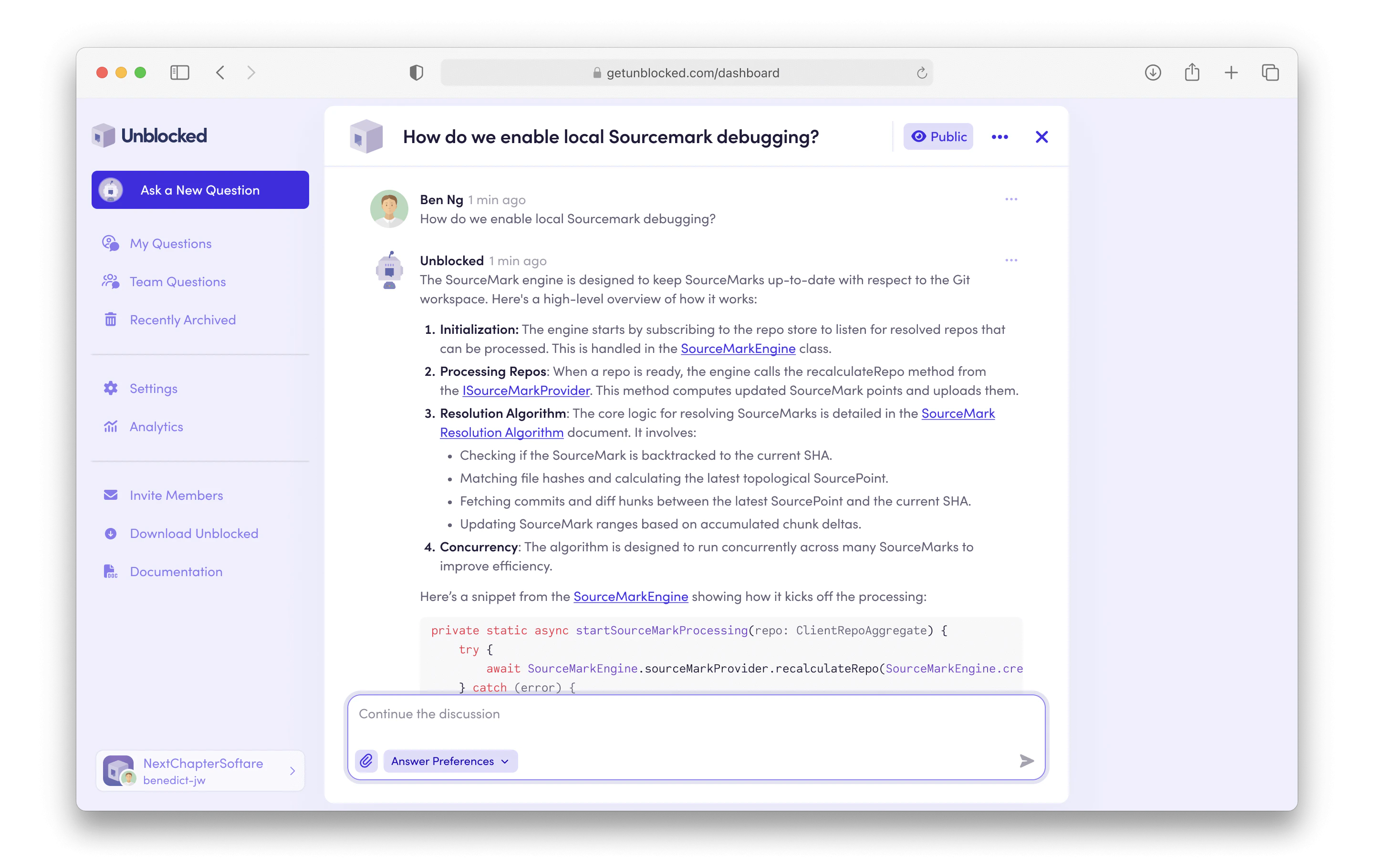Viewport: 1374px width, 868px height.
Task: Go to Recently Archived
Action: pos(183,320)
